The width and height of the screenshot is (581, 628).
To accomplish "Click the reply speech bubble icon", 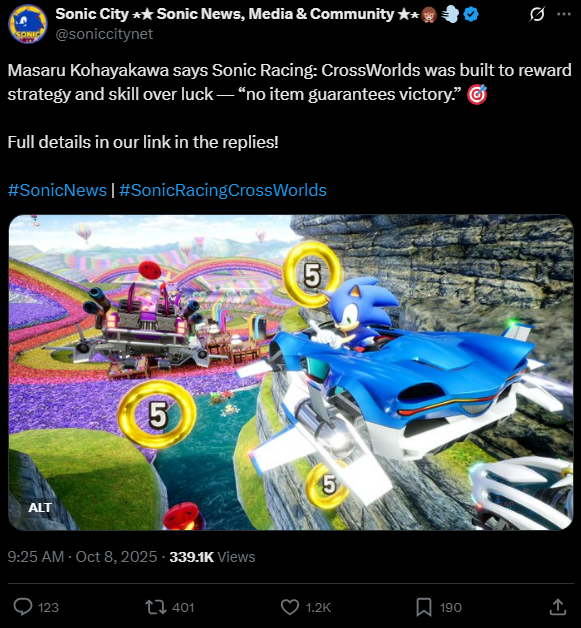I will pos(23,607).
